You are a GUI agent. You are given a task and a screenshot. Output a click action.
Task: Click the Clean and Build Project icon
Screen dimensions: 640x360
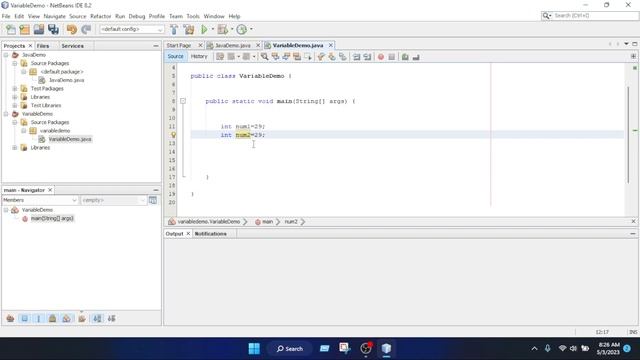(189, 29)
